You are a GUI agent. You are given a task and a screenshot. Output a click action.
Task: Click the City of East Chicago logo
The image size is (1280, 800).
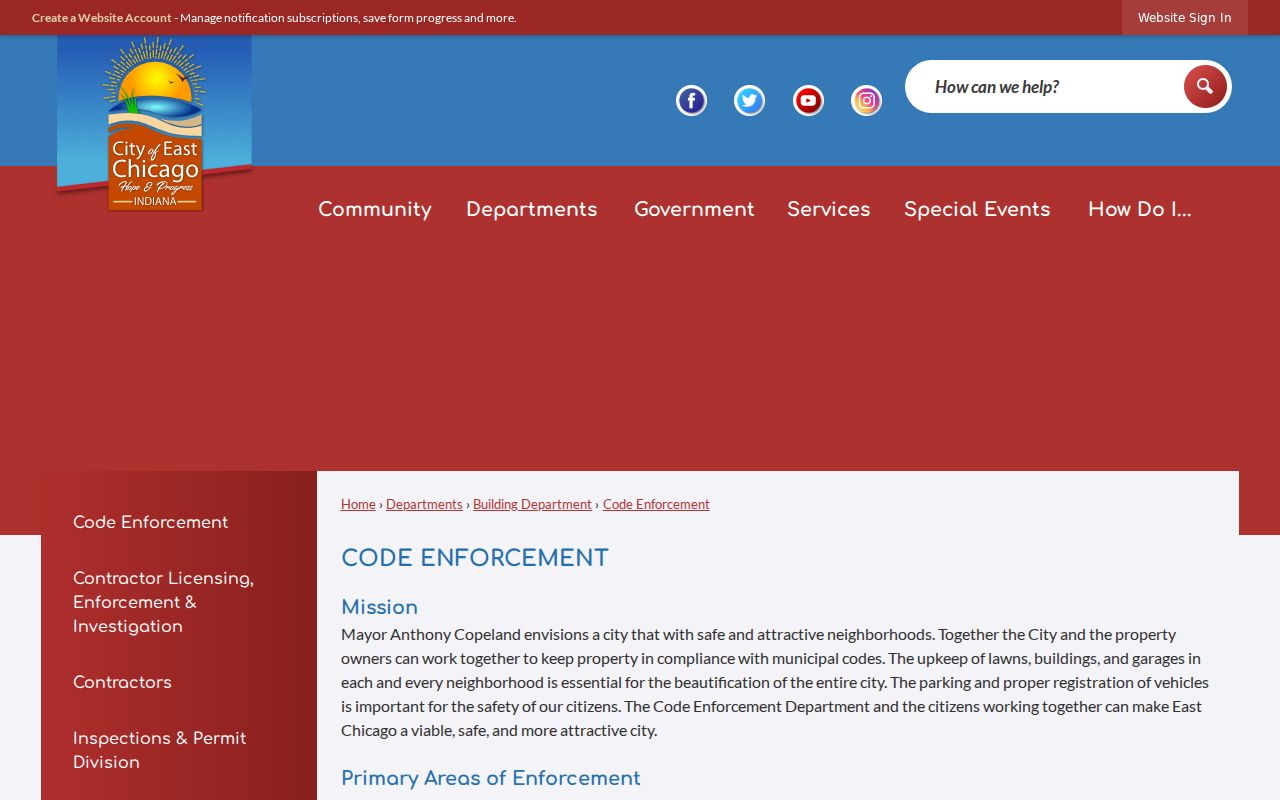pos(154,124)
